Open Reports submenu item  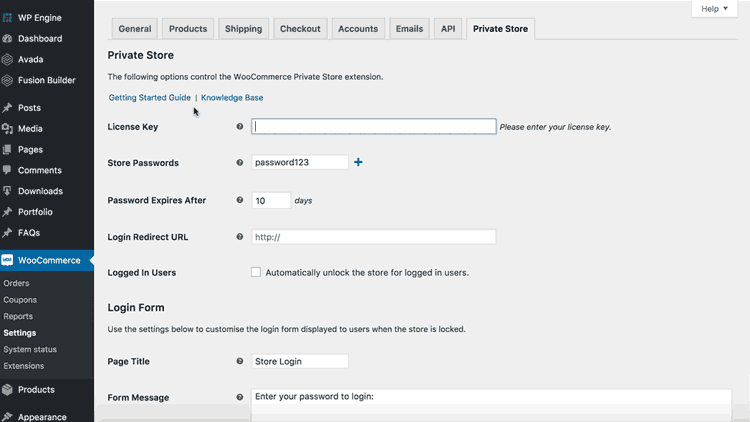point(18,316)
